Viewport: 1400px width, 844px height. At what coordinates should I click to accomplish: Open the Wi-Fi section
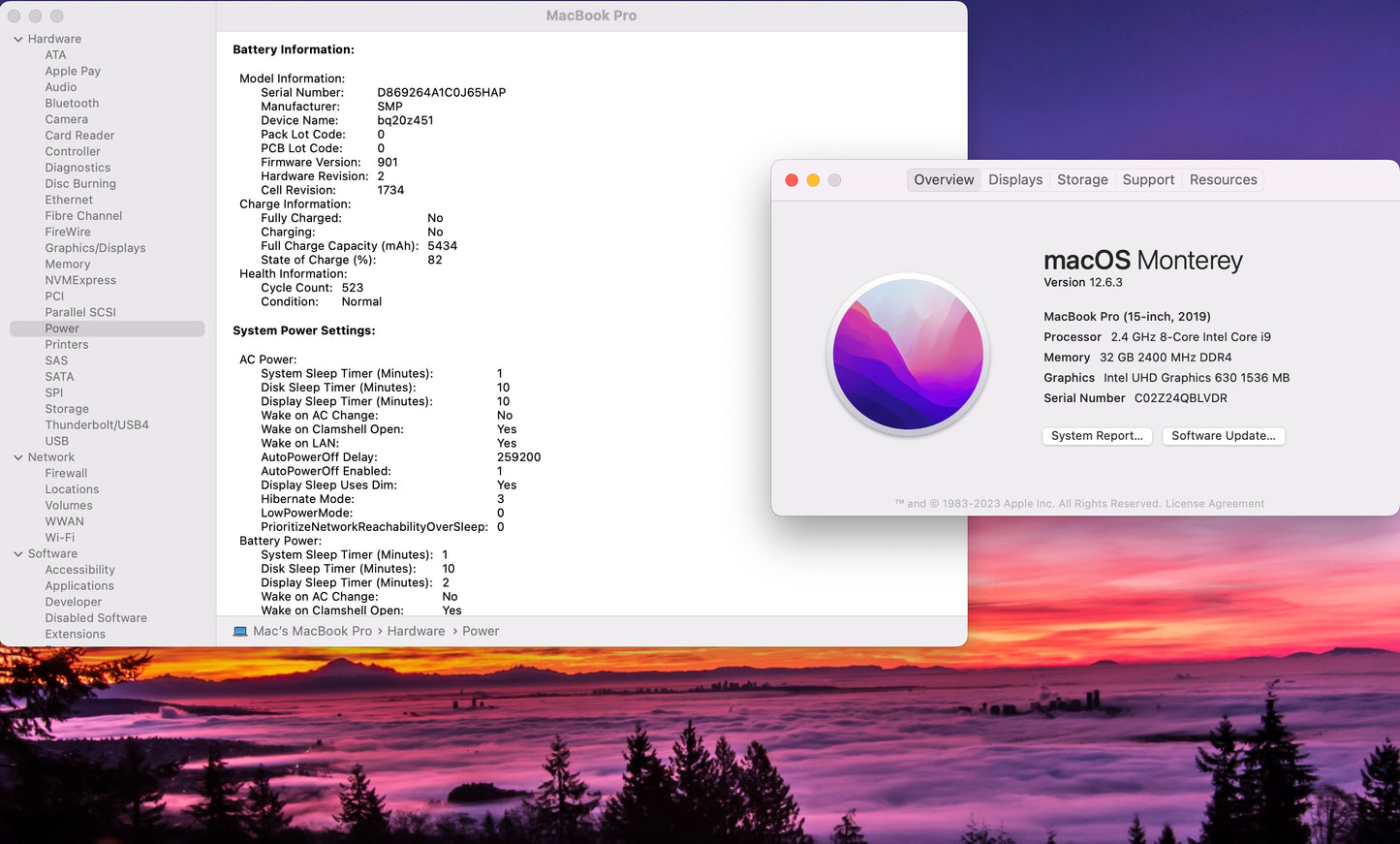pyautogui.click(x=59, y=537)
